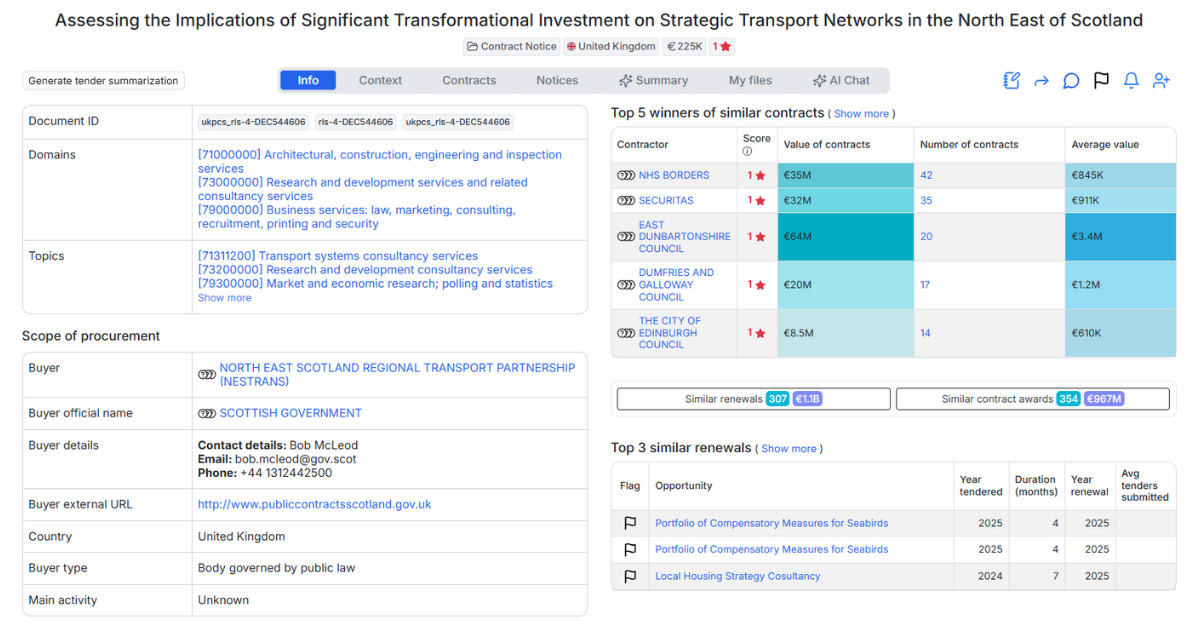Expand Show more for Top 3 similar renewals
The width and height of the screenshot is (1200, 628).
click(789, 448)
